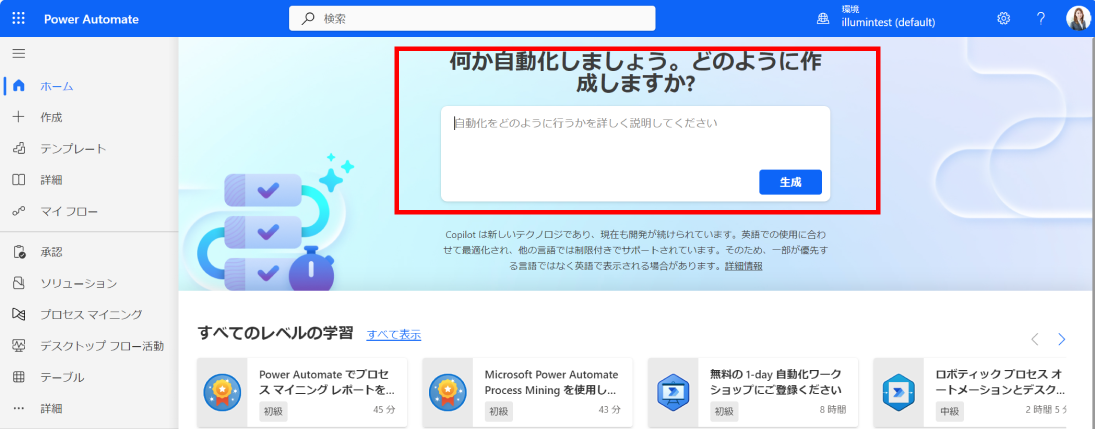Click the solutions icon beside ソリューション
Viewport: 1095px width, 430px height.
point(19,283)
